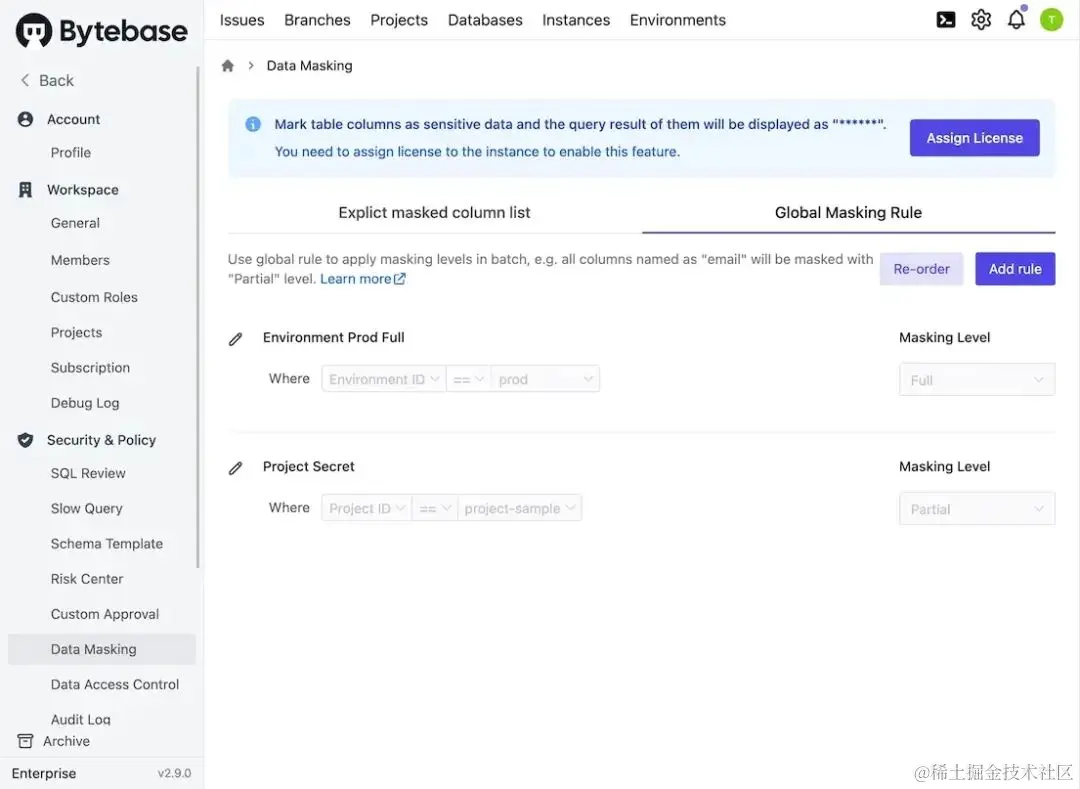Edit the Environment Prod Full rule pencil
The image size is (1080, 789).
(x=236, y=339)
